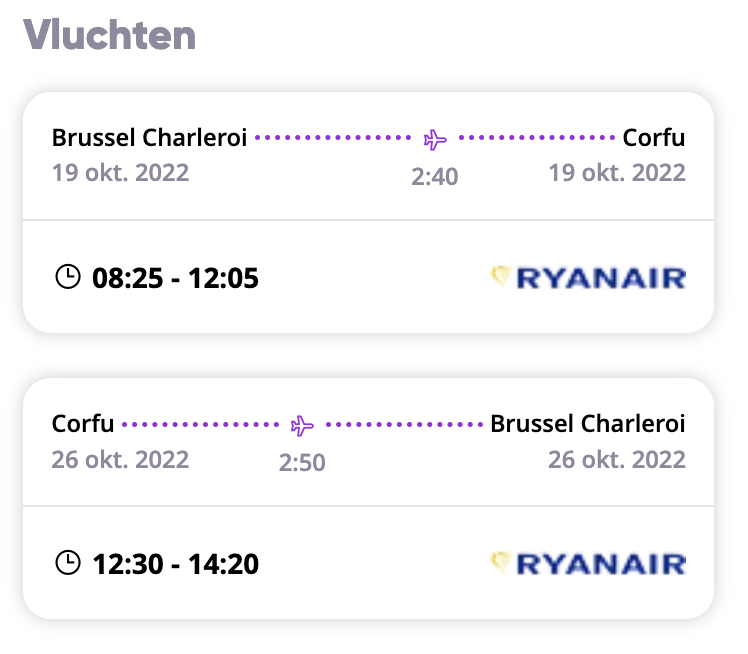The width and height of the screenshot is (748, 654).
Task: Select the Vluchten heading
Action: click(110, 34)
